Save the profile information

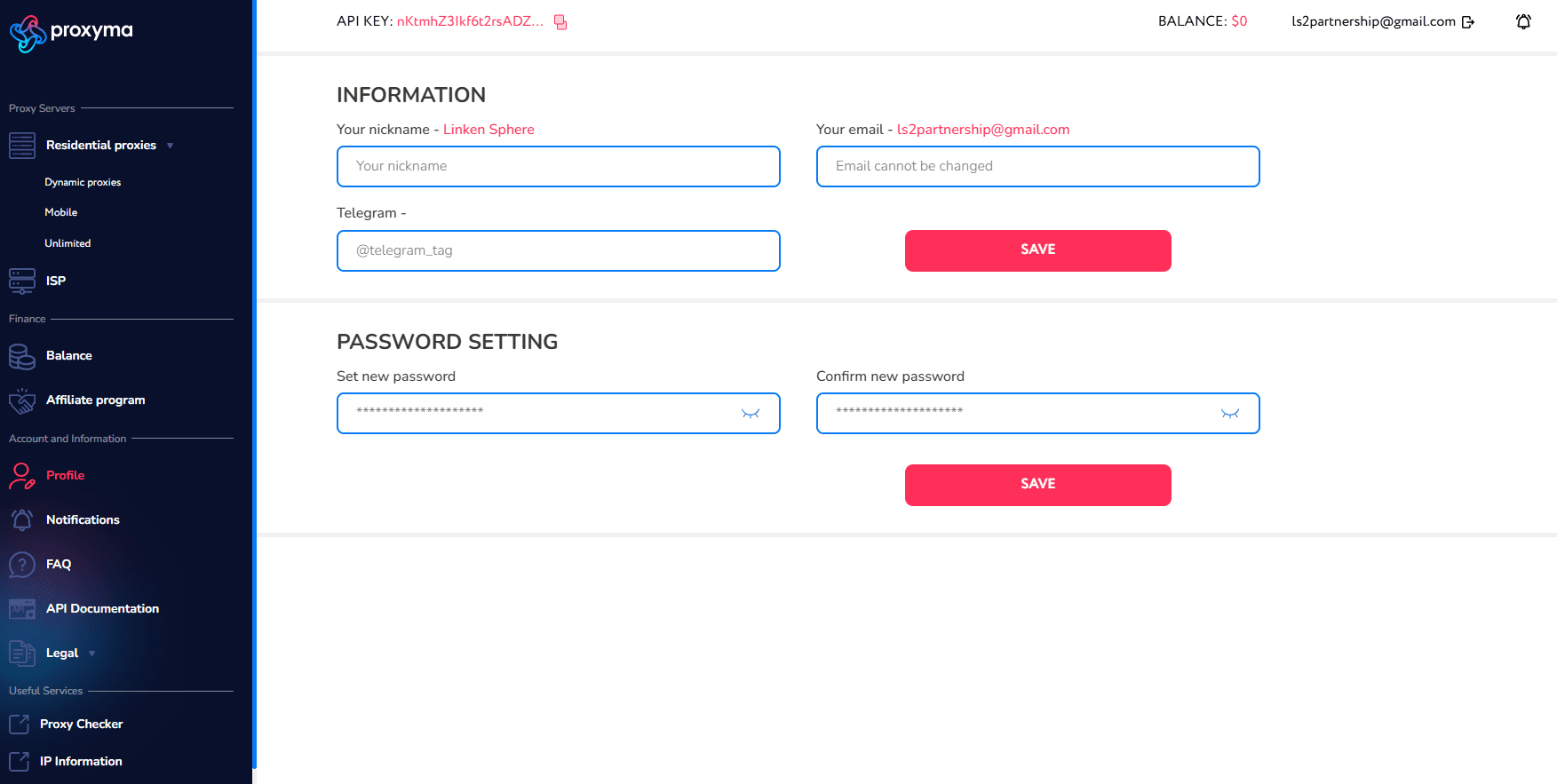pyautogui.click(x=1037, y=250)
